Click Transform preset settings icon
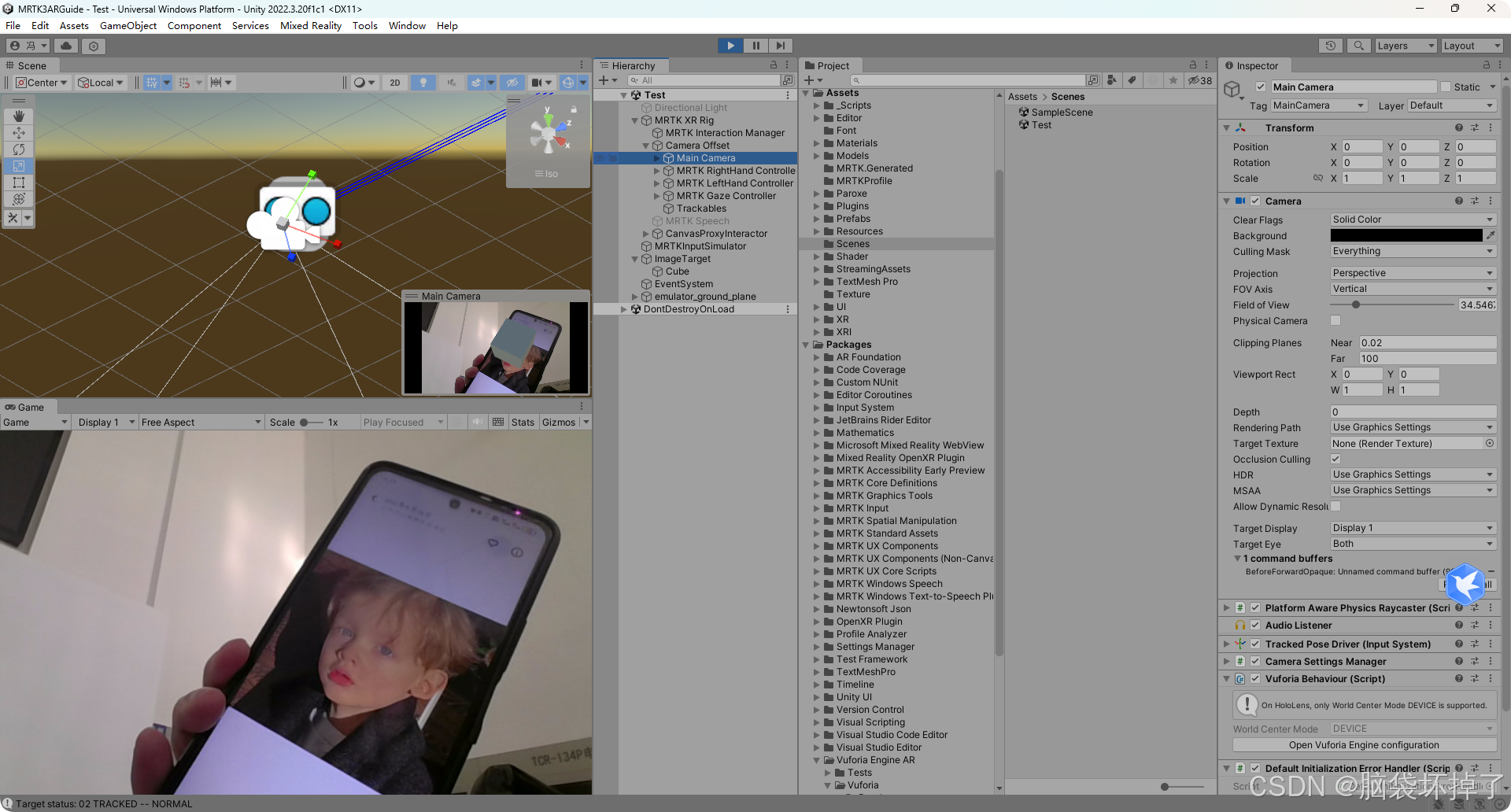 pos(1474,127)
